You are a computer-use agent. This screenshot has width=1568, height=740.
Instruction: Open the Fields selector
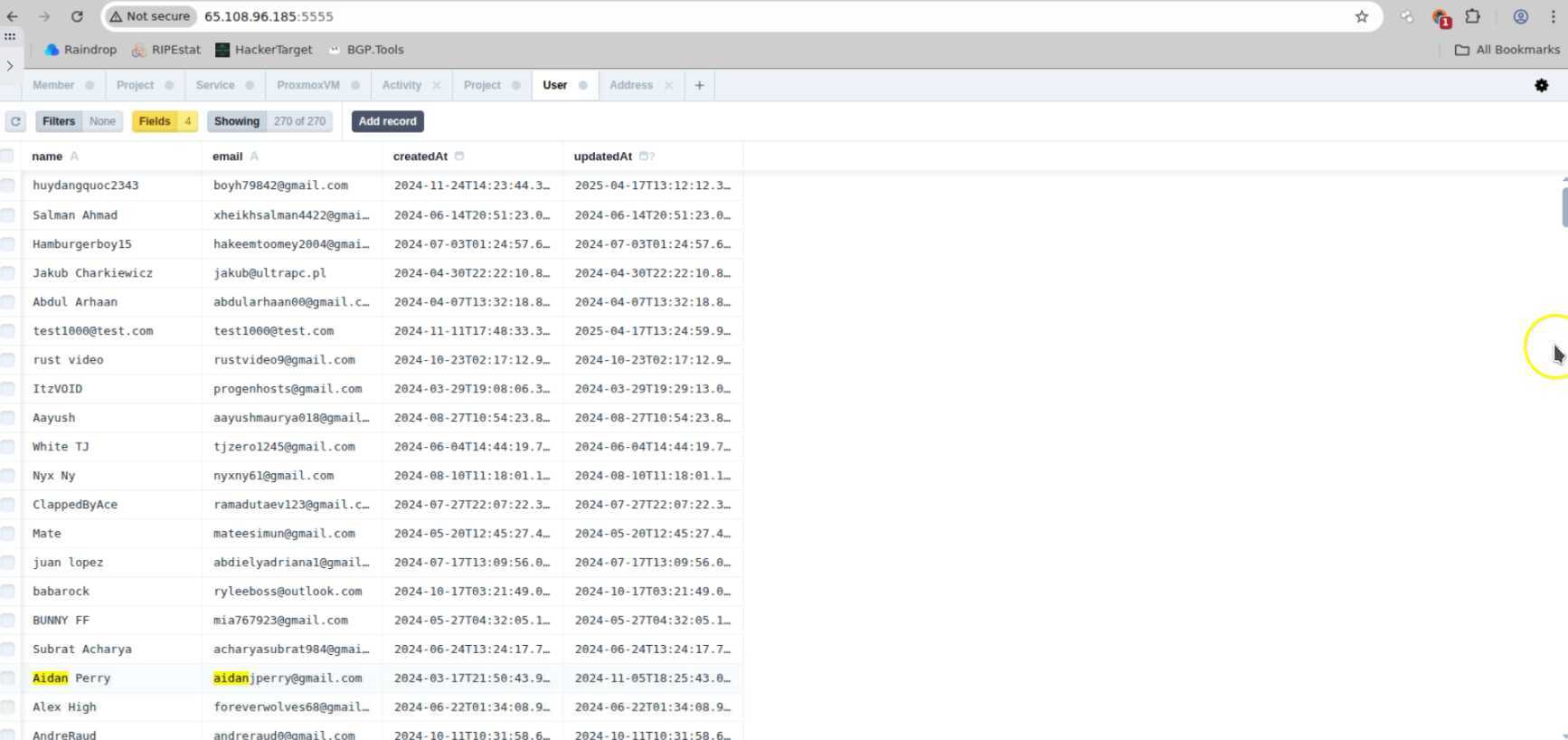pos(165,121)
